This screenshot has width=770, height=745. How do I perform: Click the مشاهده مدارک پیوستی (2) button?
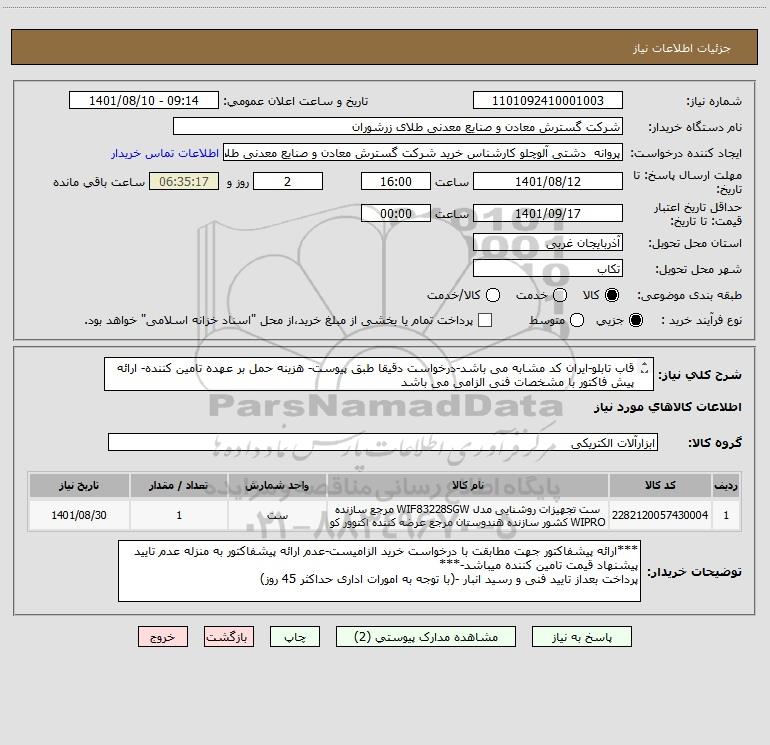[x=426, y=637]
